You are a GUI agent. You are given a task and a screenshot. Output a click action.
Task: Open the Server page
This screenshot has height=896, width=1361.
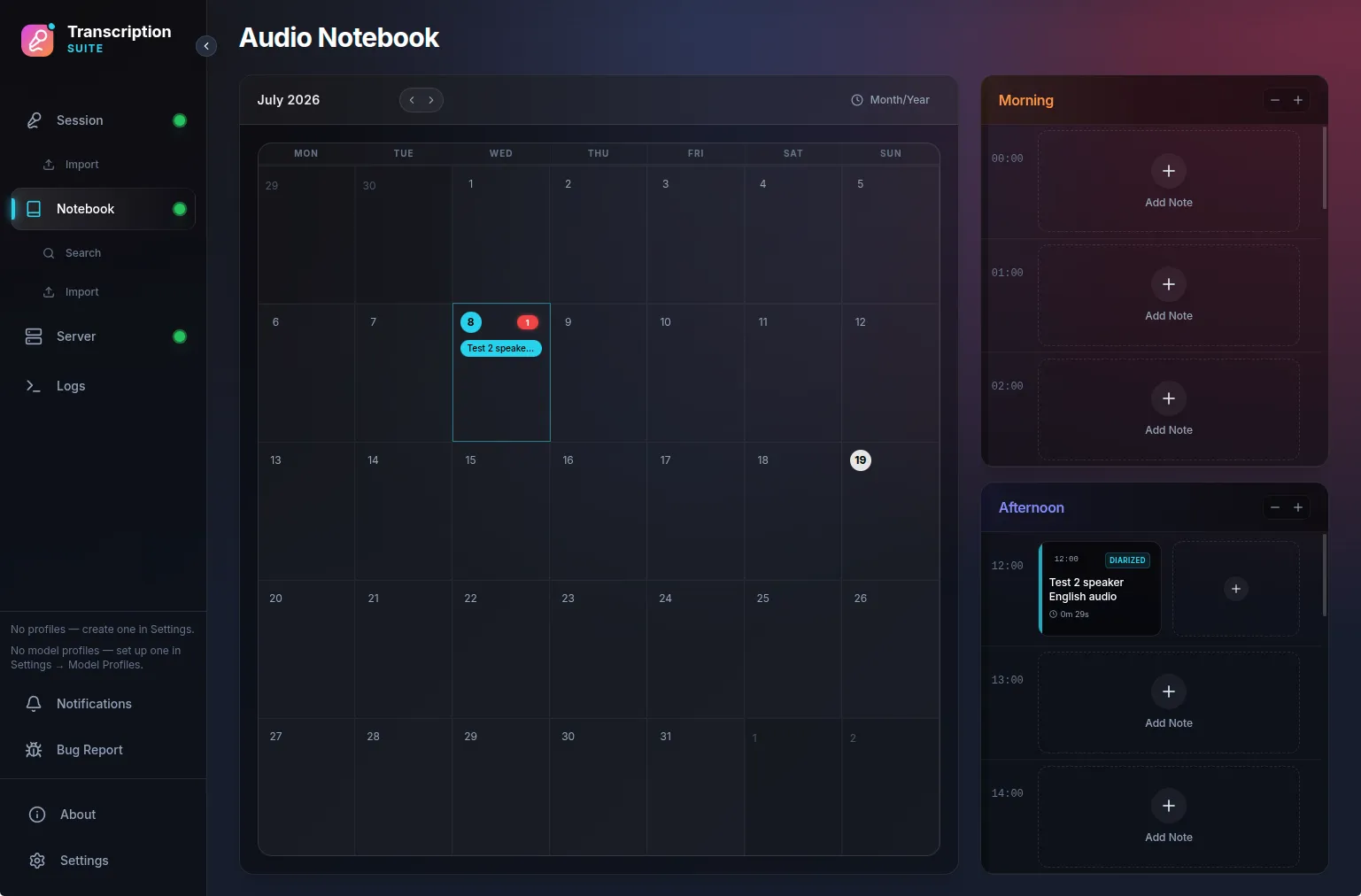pyautogui.click(x=103, y=336)
